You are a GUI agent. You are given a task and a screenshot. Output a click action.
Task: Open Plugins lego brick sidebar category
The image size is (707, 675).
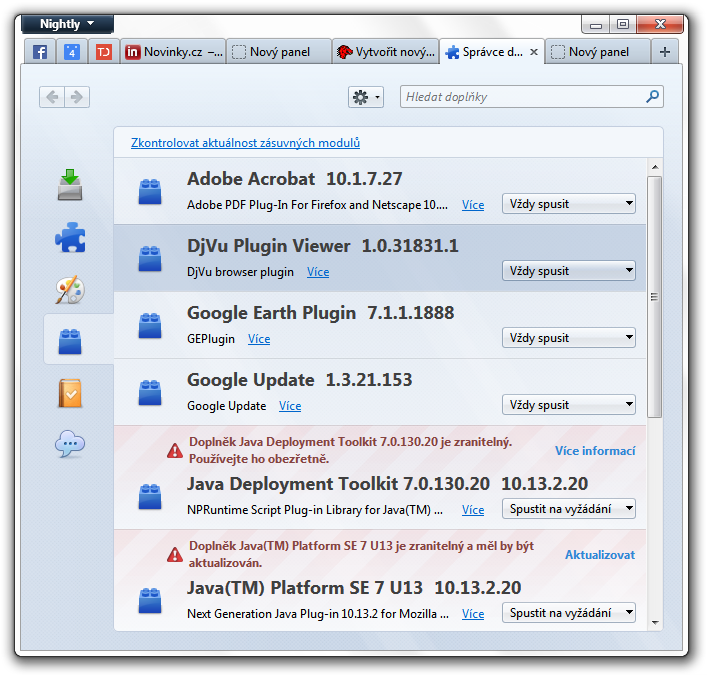pos(70,341)
